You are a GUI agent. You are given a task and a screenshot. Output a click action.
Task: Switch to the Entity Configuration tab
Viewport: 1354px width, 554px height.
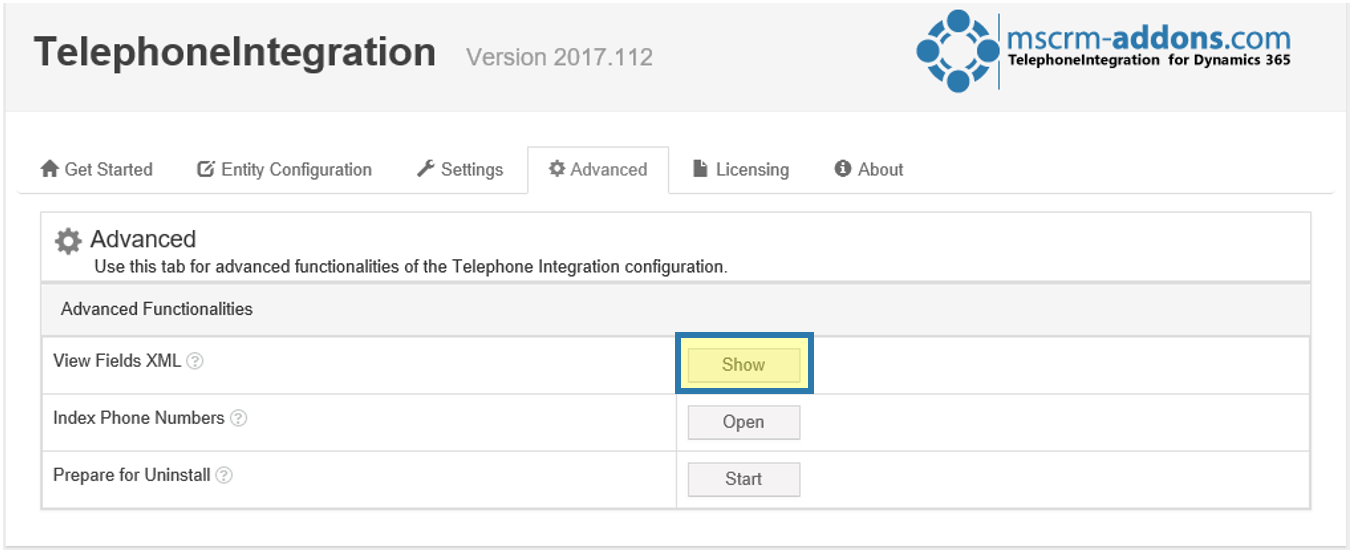tap(285, 170)
